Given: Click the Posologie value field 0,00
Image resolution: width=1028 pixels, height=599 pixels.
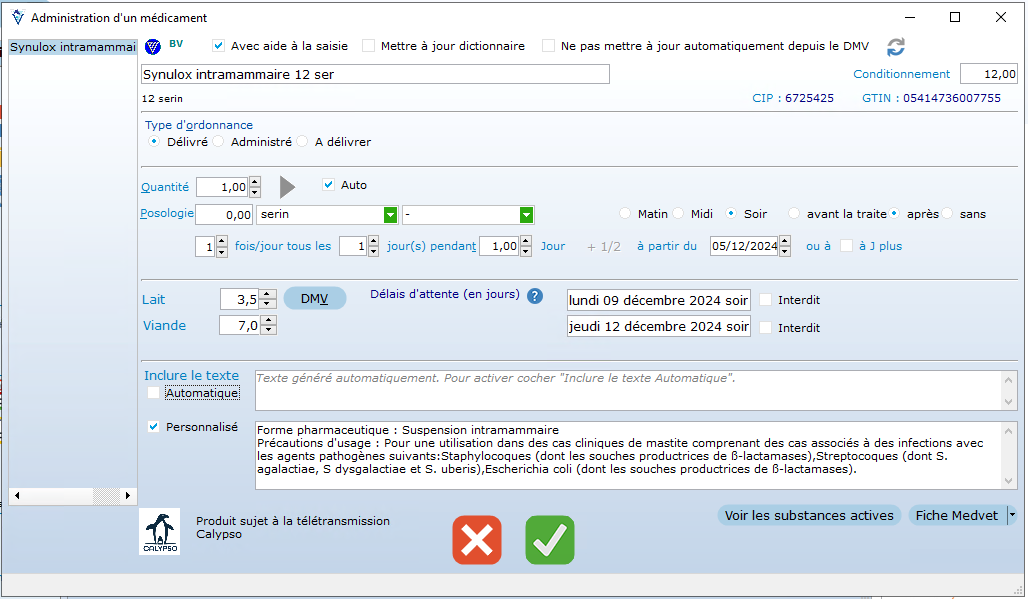Looking at the screenshot, I should click(x=224, y=214).
